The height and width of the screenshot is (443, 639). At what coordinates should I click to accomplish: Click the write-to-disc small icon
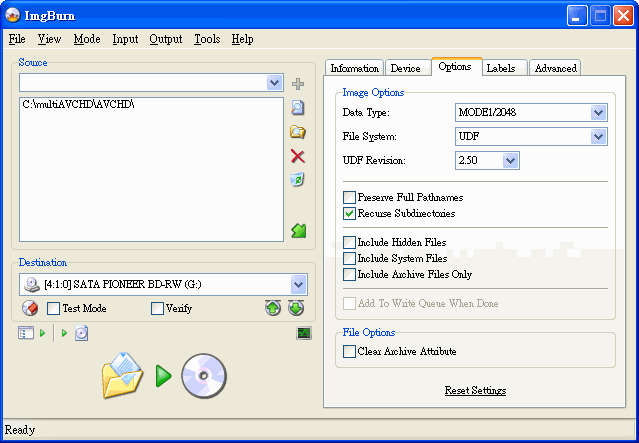coord(82,333)
